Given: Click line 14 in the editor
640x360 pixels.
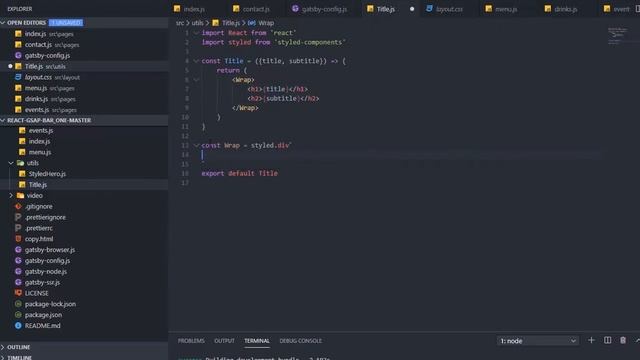Looking at the screenshot, I should coord(400,155).
